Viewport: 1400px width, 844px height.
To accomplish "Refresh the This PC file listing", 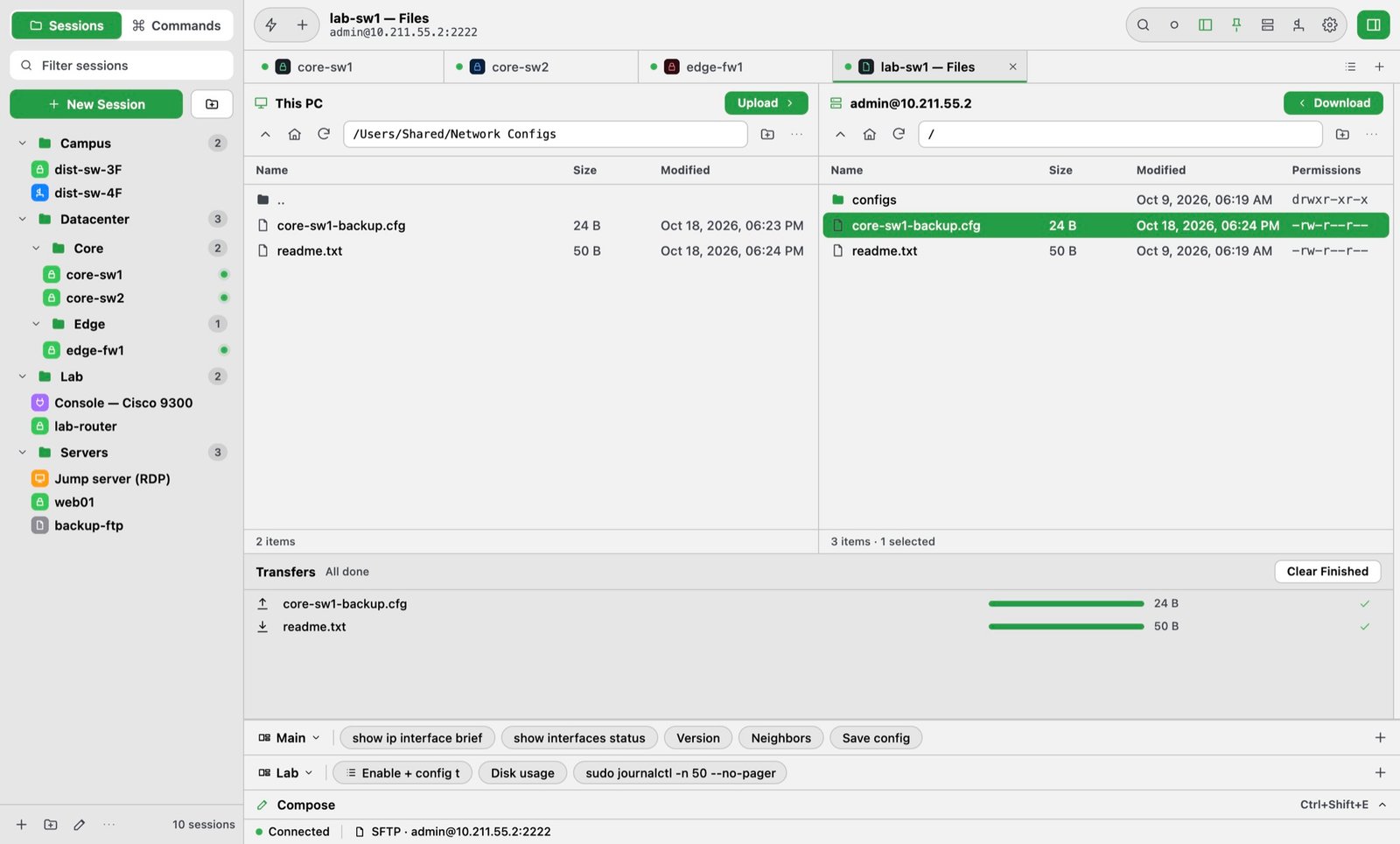I will [x=324, y=134].
